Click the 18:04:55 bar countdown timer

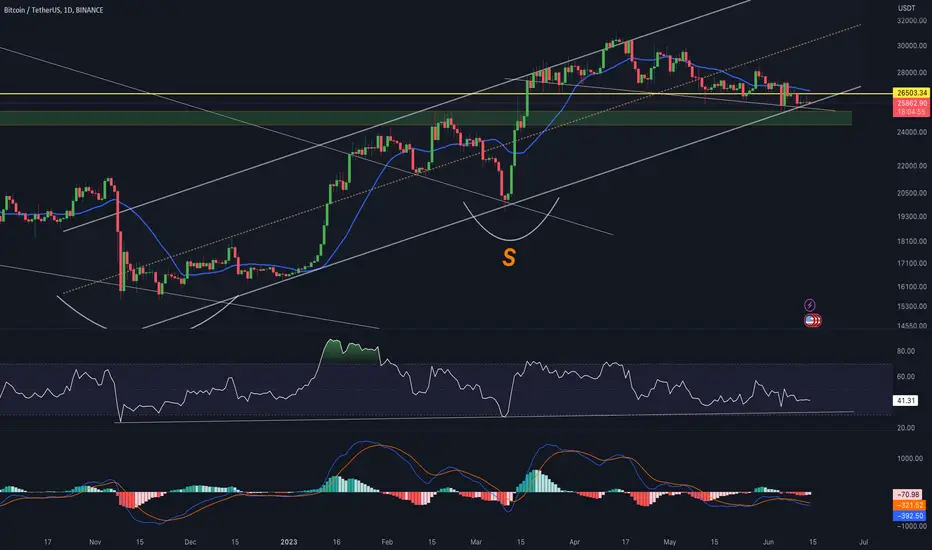(x=911, y=112)
